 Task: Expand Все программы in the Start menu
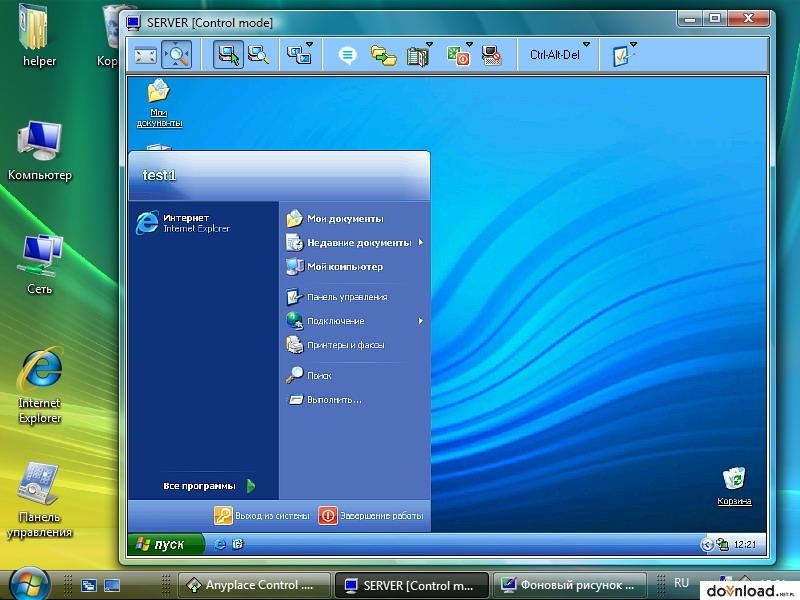pos(209,486)
